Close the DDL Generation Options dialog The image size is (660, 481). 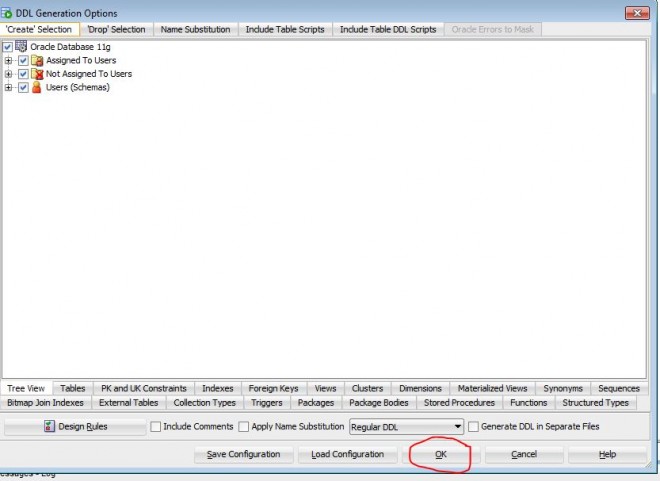pos(637,13)
